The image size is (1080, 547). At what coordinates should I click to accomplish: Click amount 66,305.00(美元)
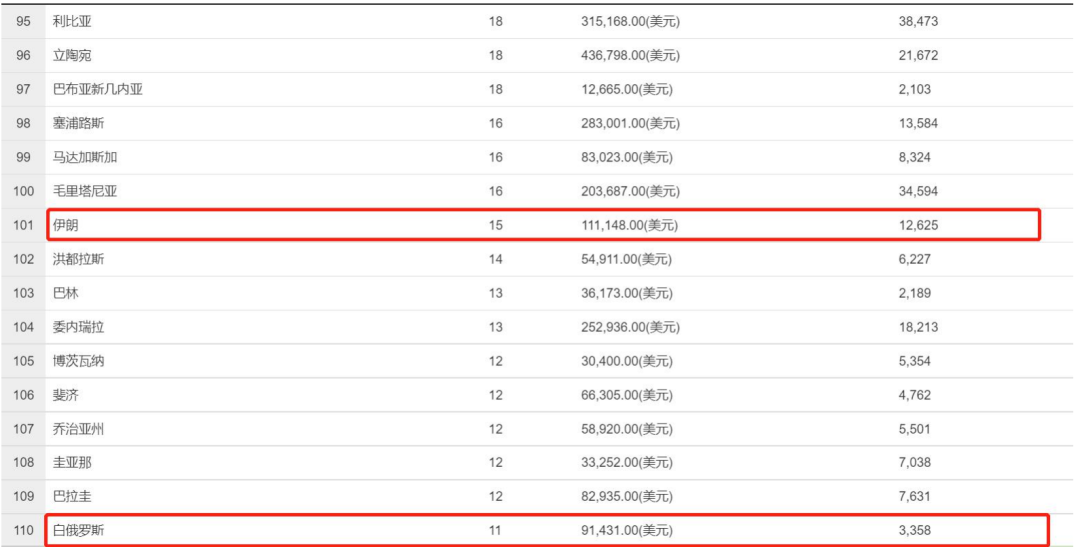click(627, 395)
